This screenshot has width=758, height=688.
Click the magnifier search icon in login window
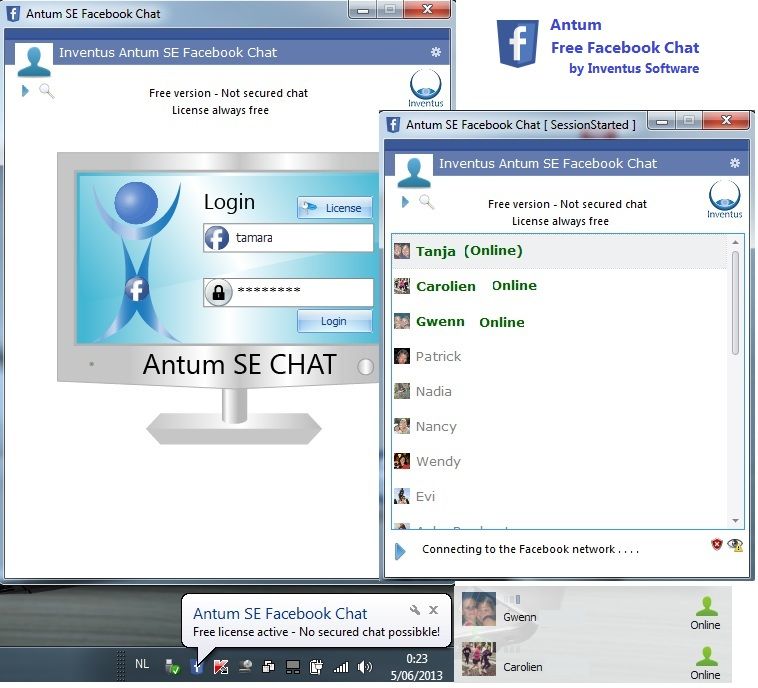46,90
